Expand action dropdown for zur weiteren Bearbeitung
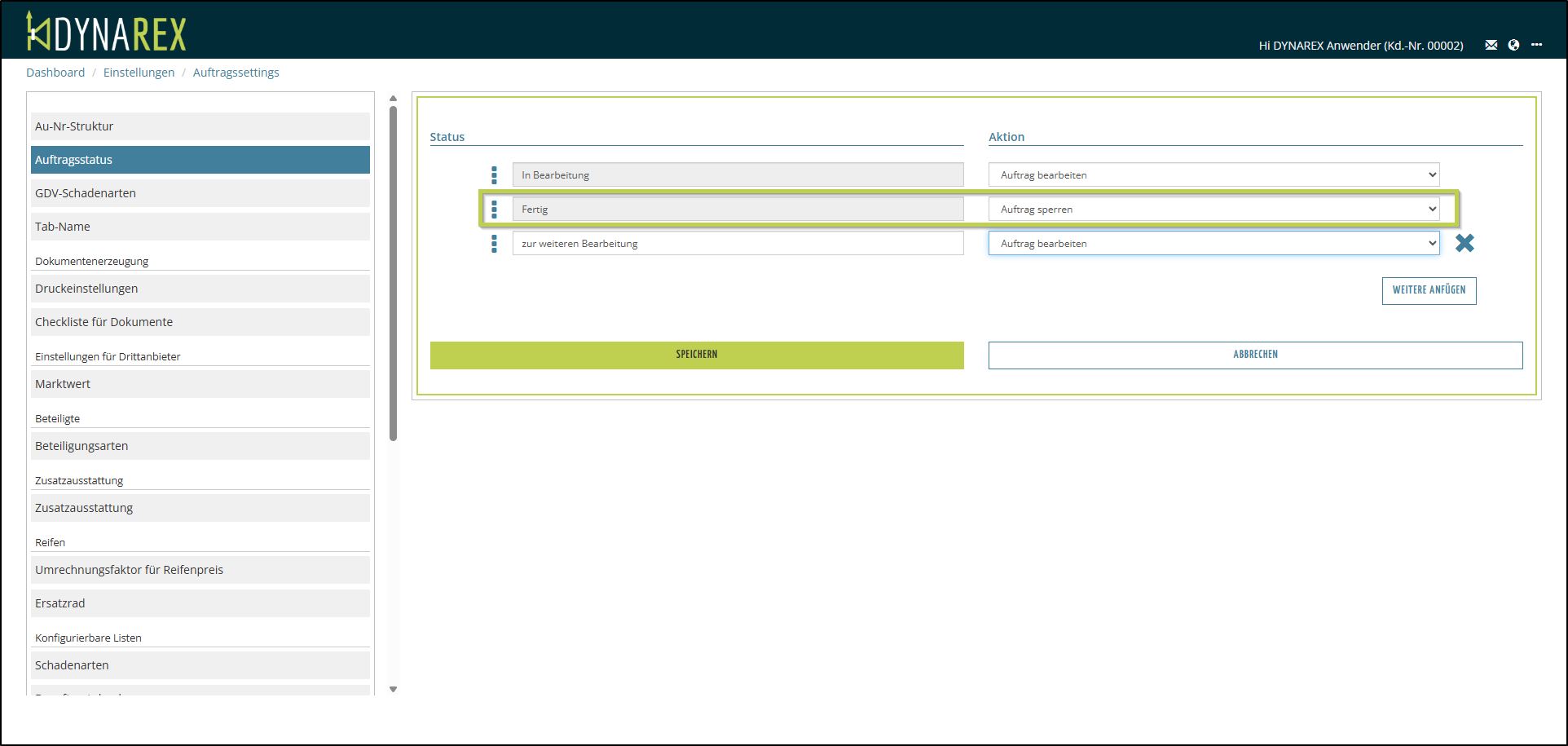 click(1213, 244)
